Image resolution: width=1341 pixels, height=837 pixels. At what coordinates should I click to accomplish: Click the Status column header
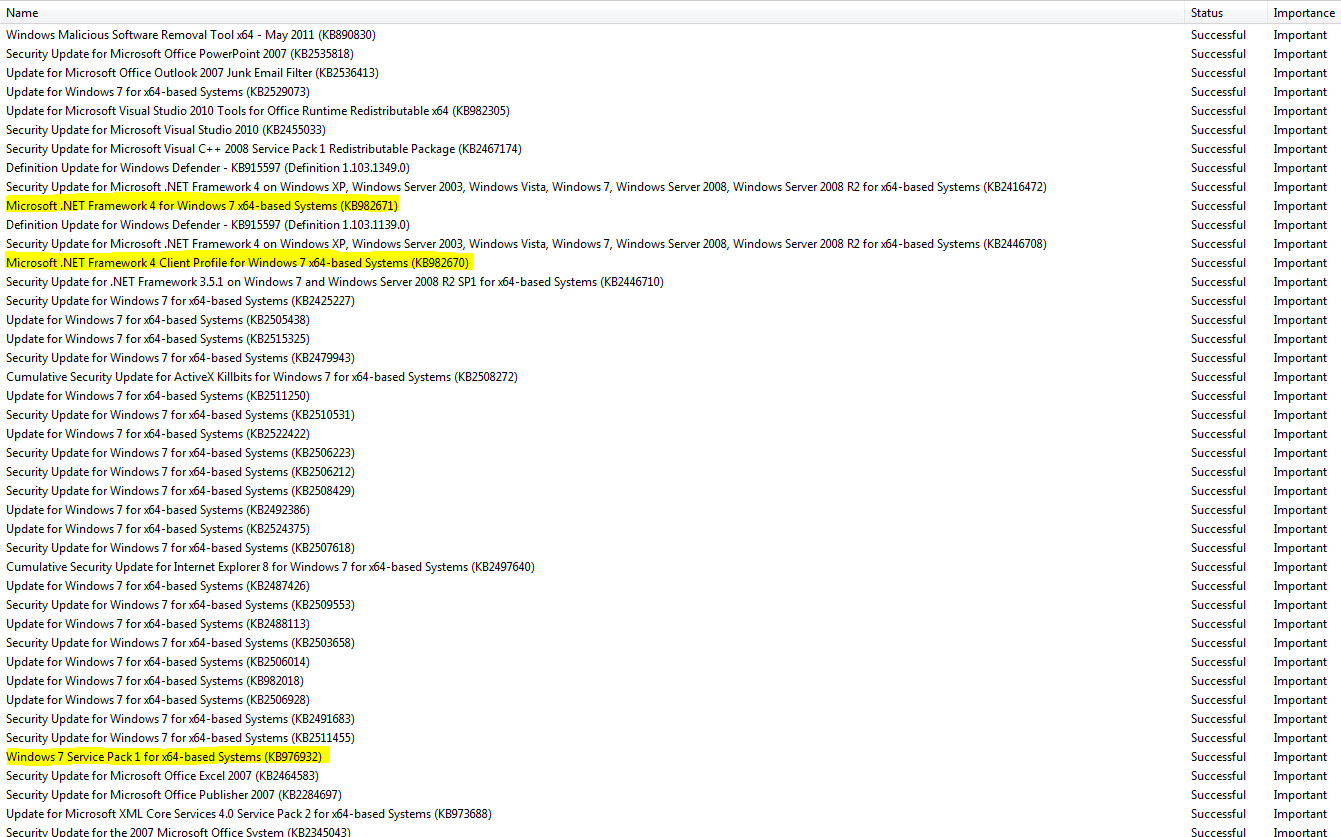coord(1206,13)
